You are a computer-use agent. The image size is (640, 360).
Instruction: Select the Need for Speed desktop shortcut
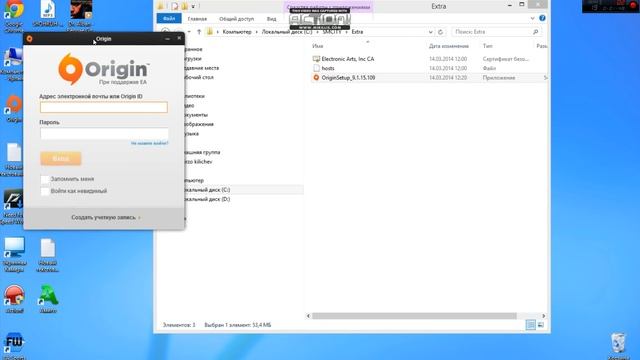13,207
